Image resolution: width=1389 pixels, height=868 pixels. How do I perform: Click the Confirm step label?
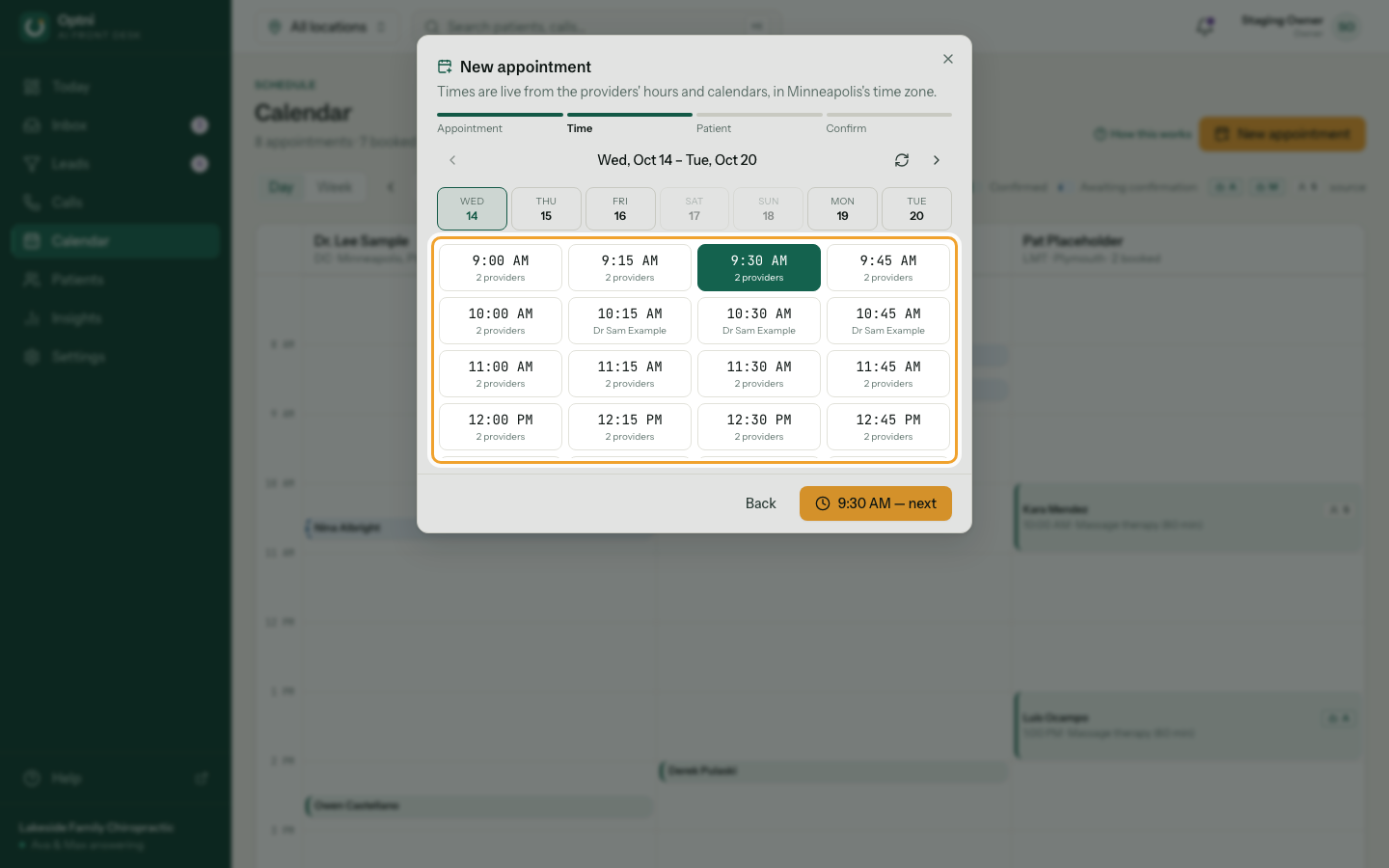tap(846, 128)
